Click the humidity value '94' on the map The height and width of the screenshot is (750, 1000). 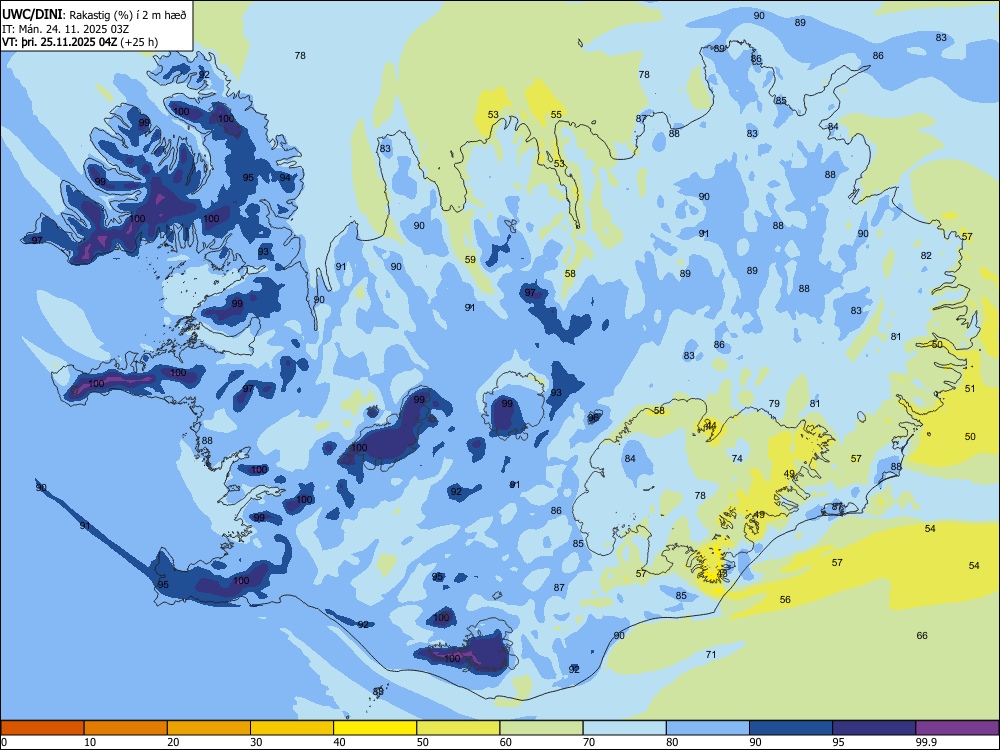285,177
